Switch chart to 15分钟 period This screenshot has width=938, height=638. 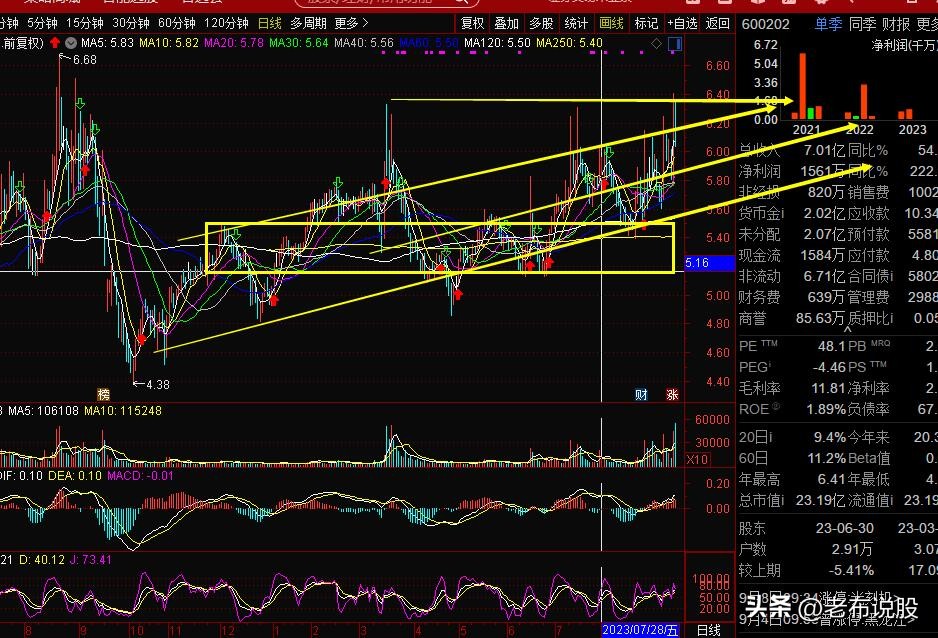[x=84, y=23]
